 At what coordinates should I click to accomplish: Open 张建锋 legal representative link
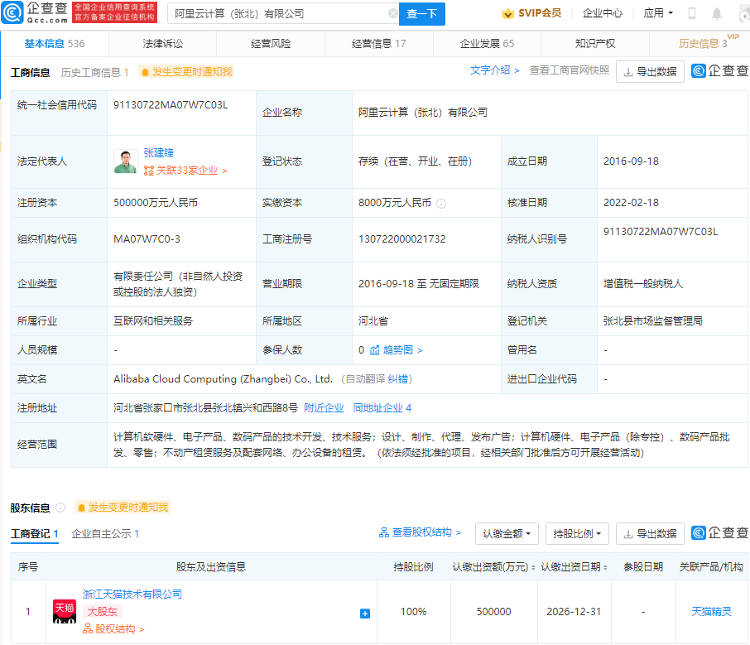(x=159, y=153)
